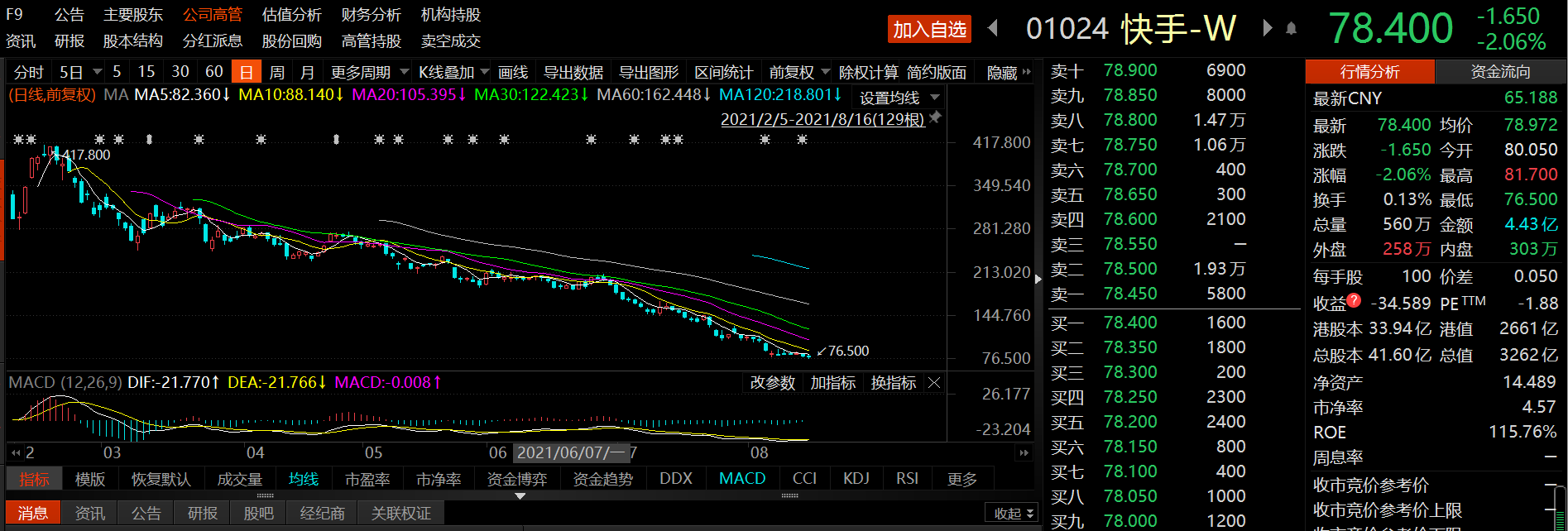Switch to 5-minute K-line period
1568x531 pixels.
click(117, 72)
